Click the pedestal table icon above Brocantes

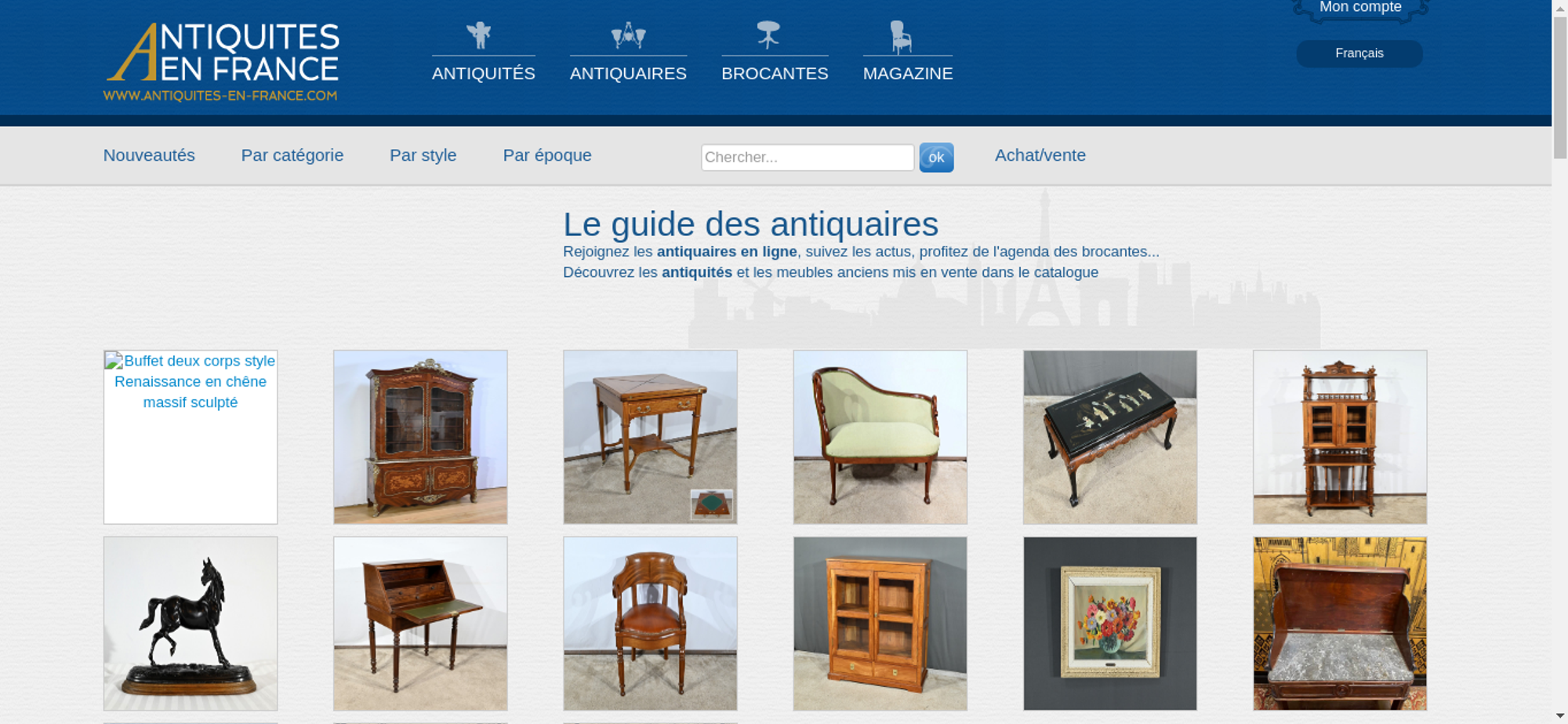tap(768, 35)
